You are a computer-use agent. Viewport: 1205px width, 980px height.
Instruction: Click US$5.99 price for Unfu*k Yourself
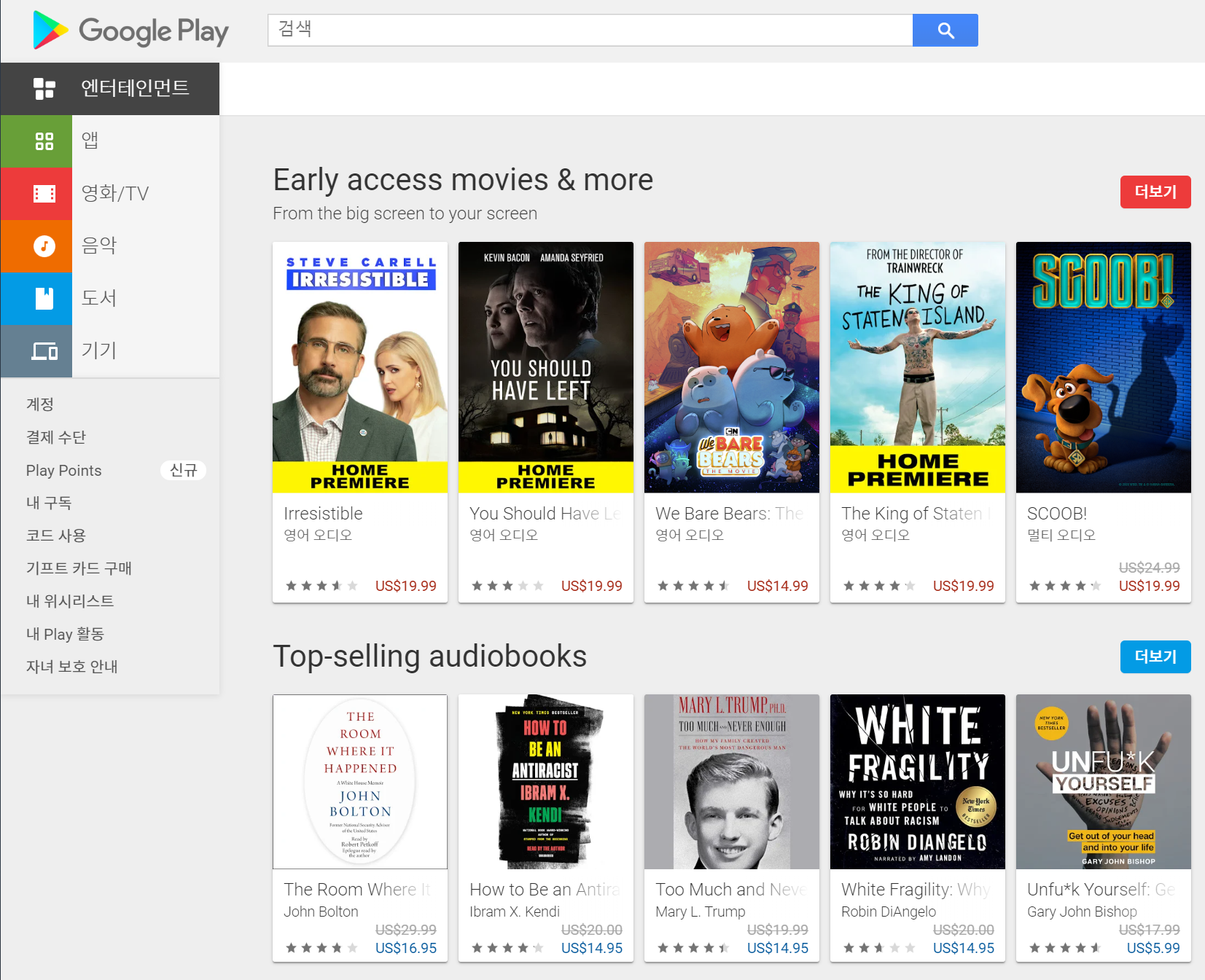[1153, 948]
